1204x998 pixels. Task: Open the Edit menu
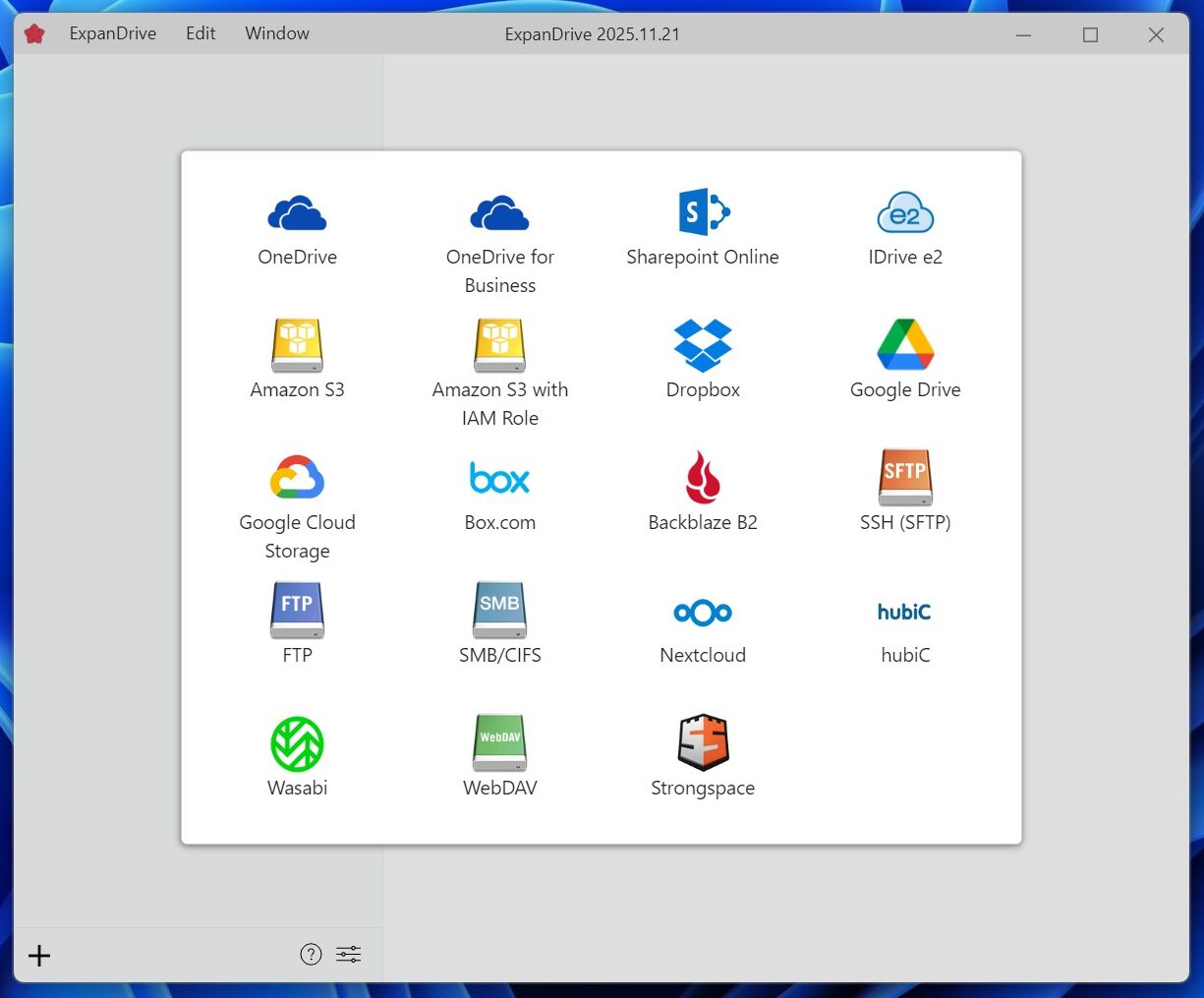tap(201, 33)
